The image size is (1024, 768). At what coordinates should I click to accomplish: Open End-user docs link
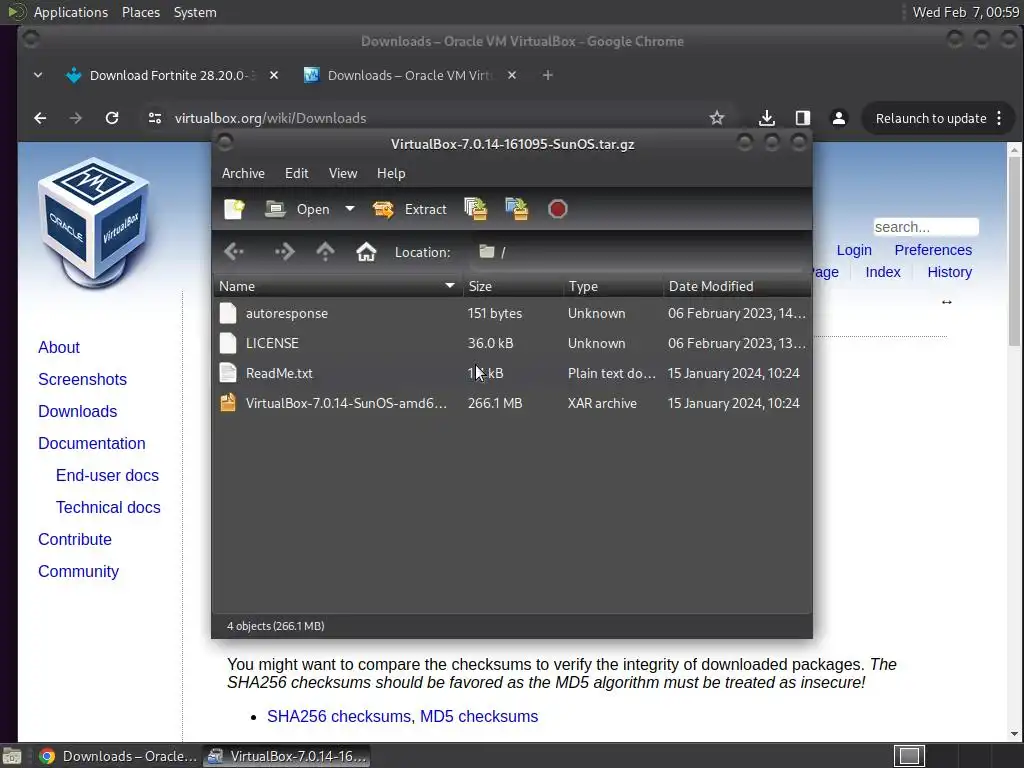coord(107,475)
